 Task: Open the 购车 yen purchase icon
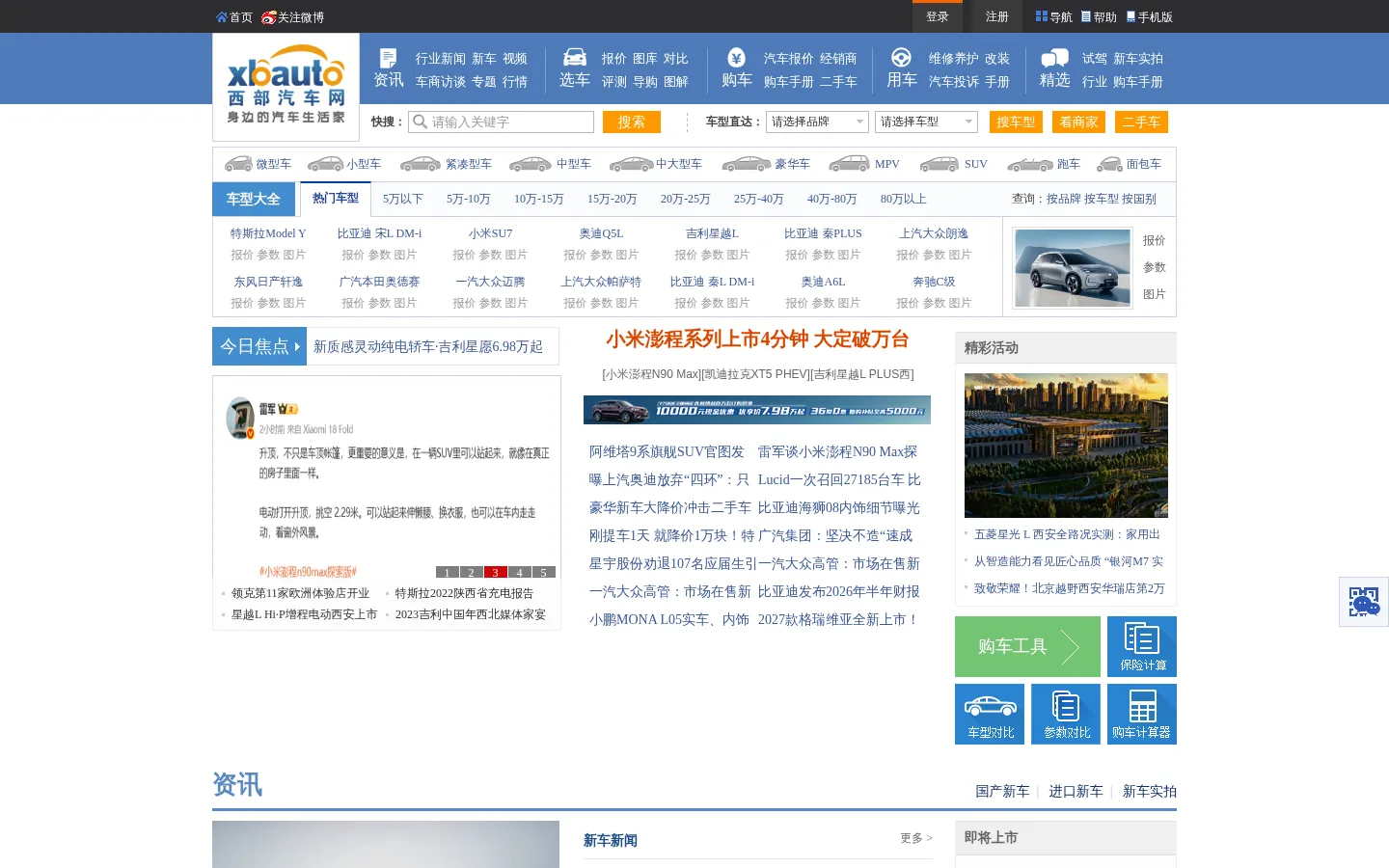[x=736, y=58]
